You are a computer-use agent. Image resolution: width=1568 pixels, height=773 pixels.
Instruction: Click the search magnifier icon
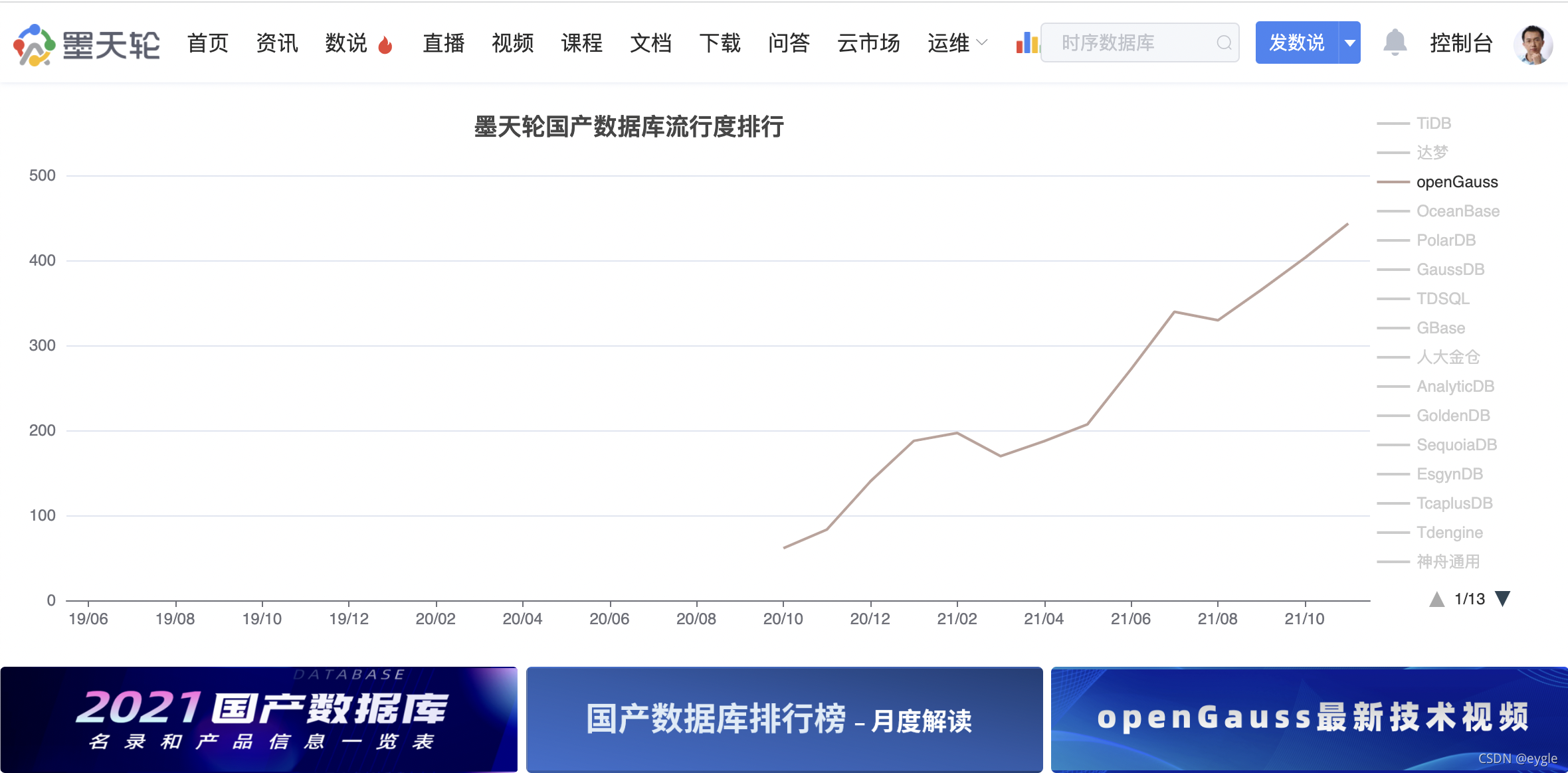[1224, 43]
